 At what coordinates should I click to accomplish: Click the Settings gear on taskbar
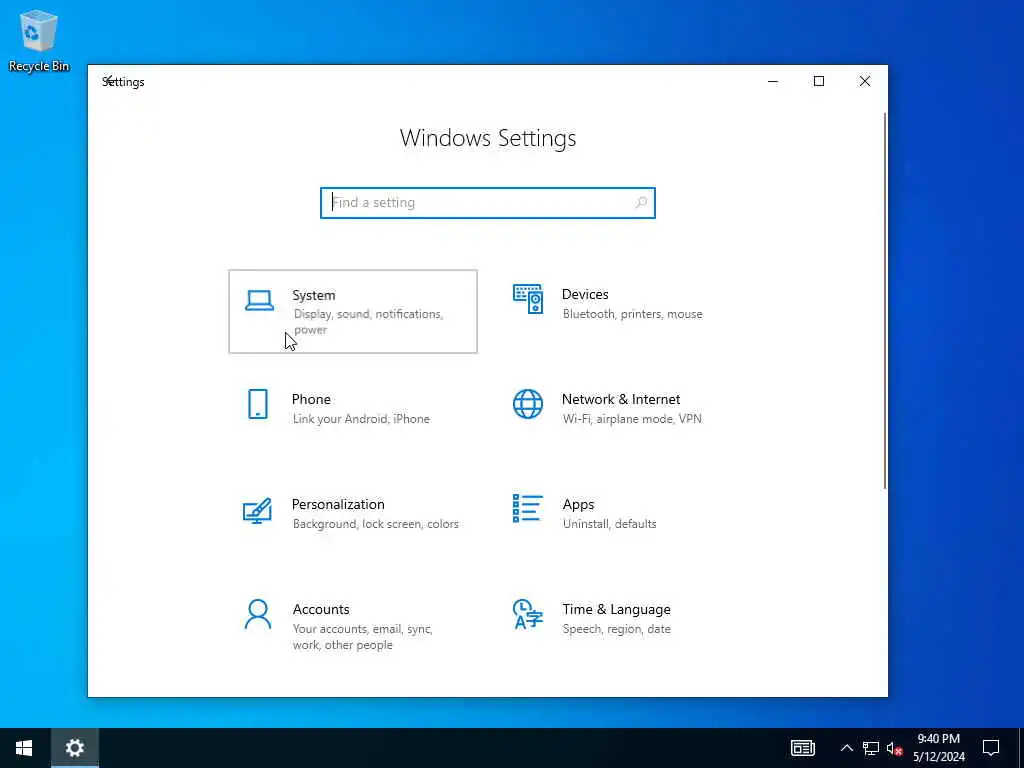(74, 748)
